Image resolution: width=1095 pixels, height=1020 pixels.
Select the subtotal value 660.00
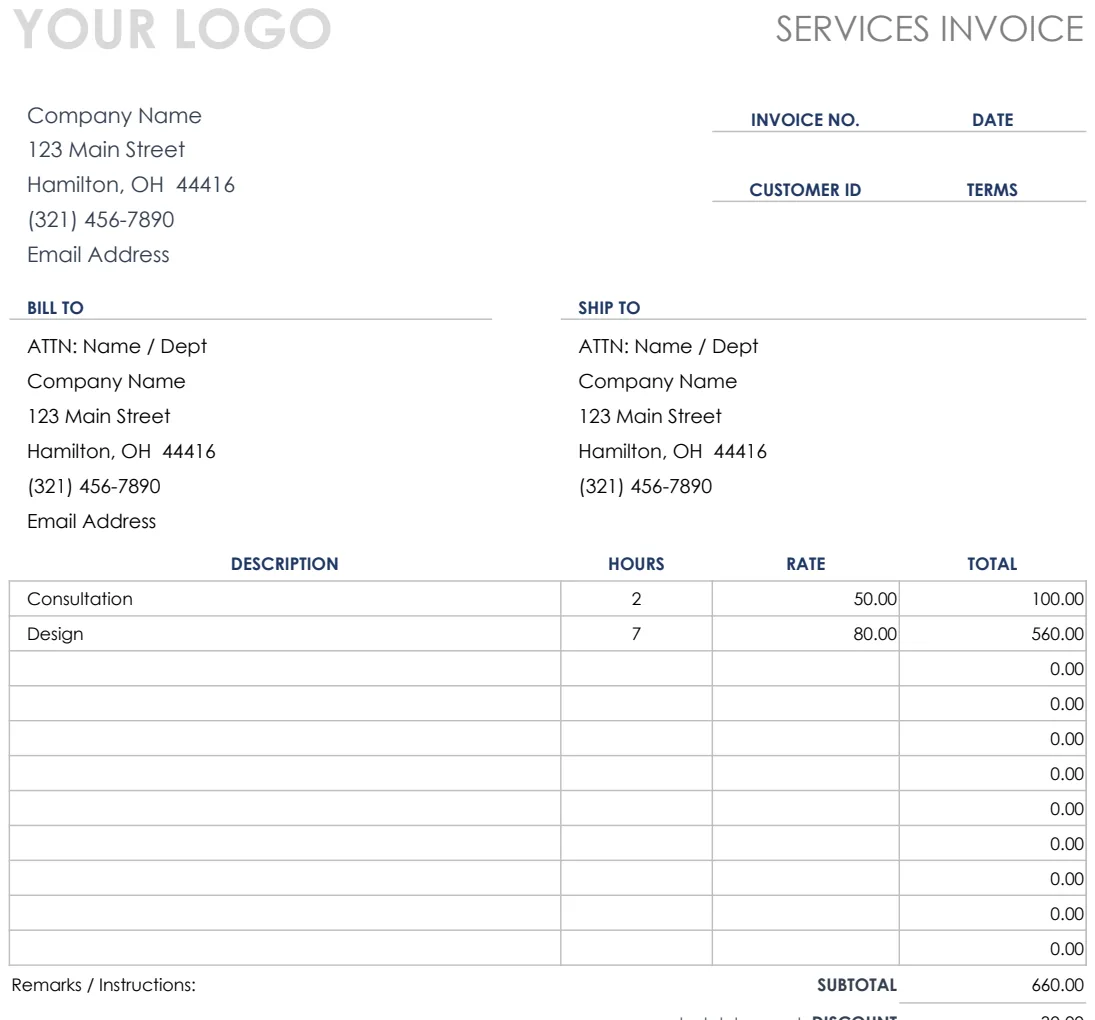click(x=1057, y=985)
